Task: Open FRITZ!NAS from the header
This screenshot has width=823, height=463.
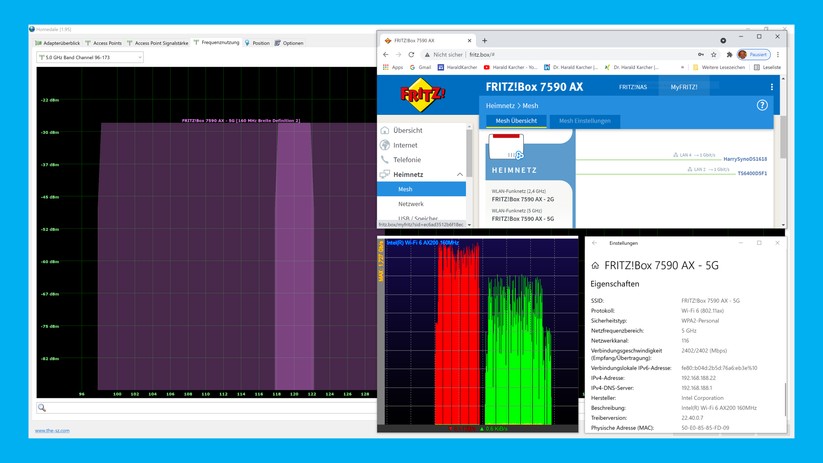Action: coord(632,87)
